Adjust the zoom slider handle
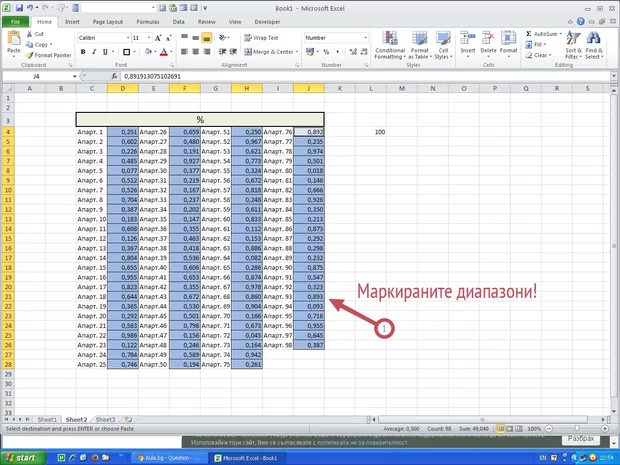The height and width of the screenshot is (465, 620). [x=577, y=429]
